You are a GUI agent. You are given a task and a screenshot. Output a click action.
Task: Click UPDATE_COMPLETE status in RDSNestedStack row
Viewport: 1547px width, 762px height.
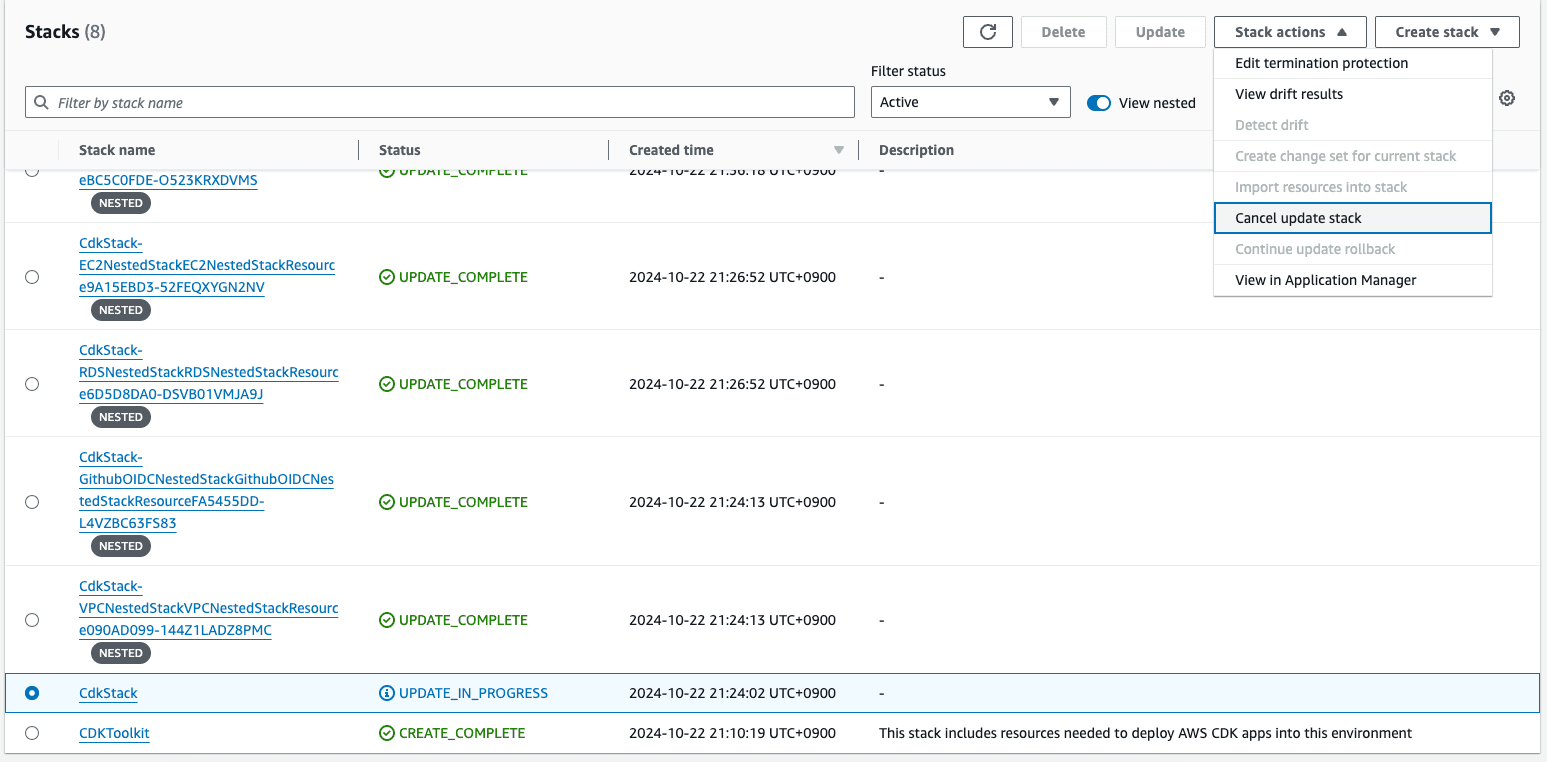point(463,384)
